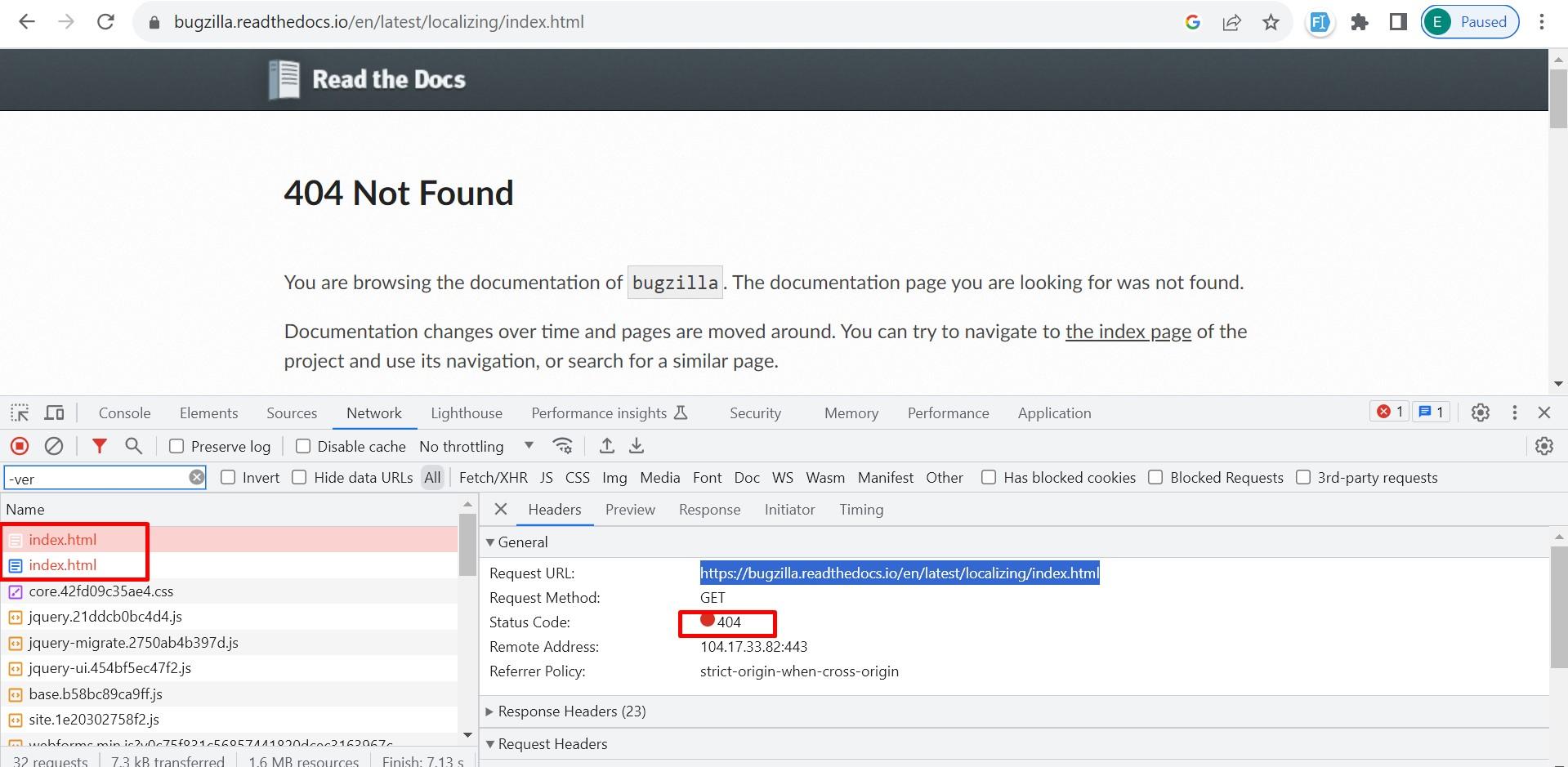The height and width of the screenshot is (767, 1568).
Task: Enable the Preserve log checkbox
Action: coord(176,446)
